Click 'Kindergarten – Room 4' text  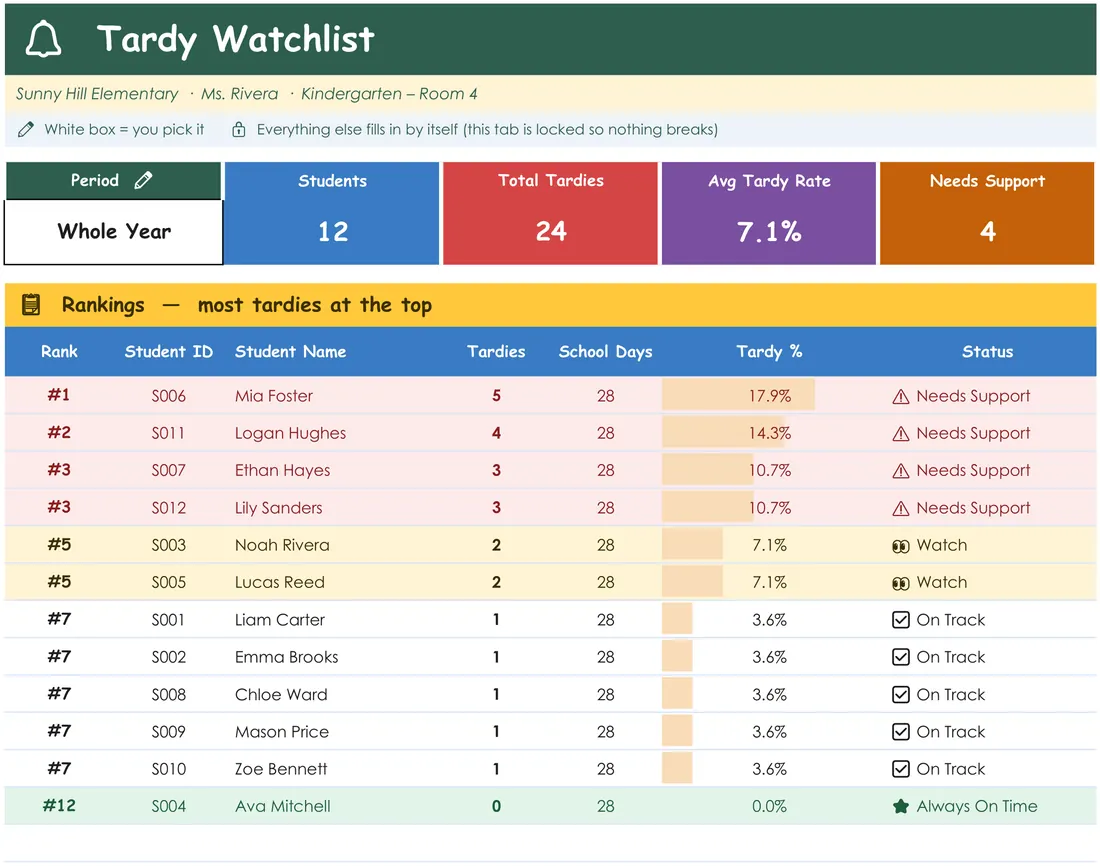(x=389, y=94)
